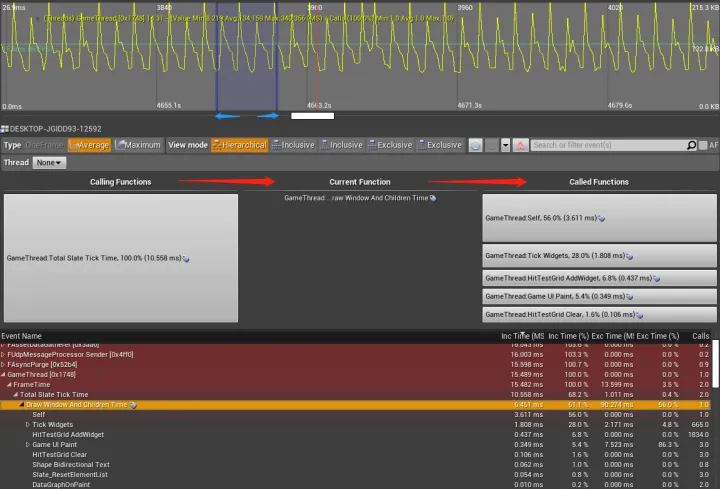
Task: Select GameThread:Self 56.0% called function
Action: [599, 218]
